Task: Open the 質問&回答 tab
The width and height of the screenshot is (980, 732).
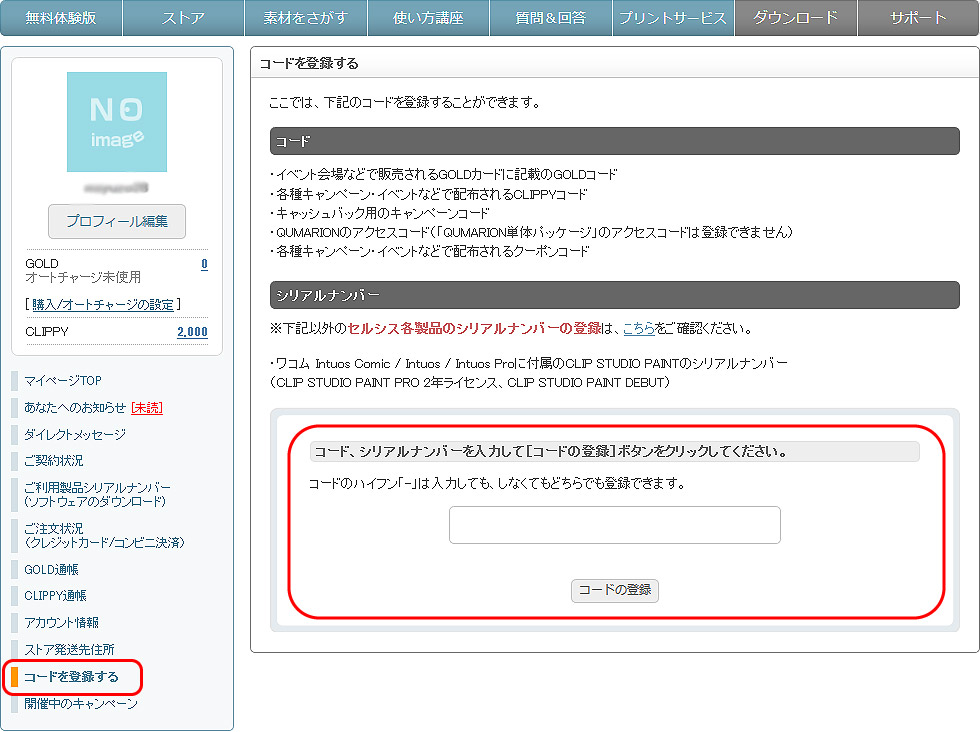Action: click(551, 18)
